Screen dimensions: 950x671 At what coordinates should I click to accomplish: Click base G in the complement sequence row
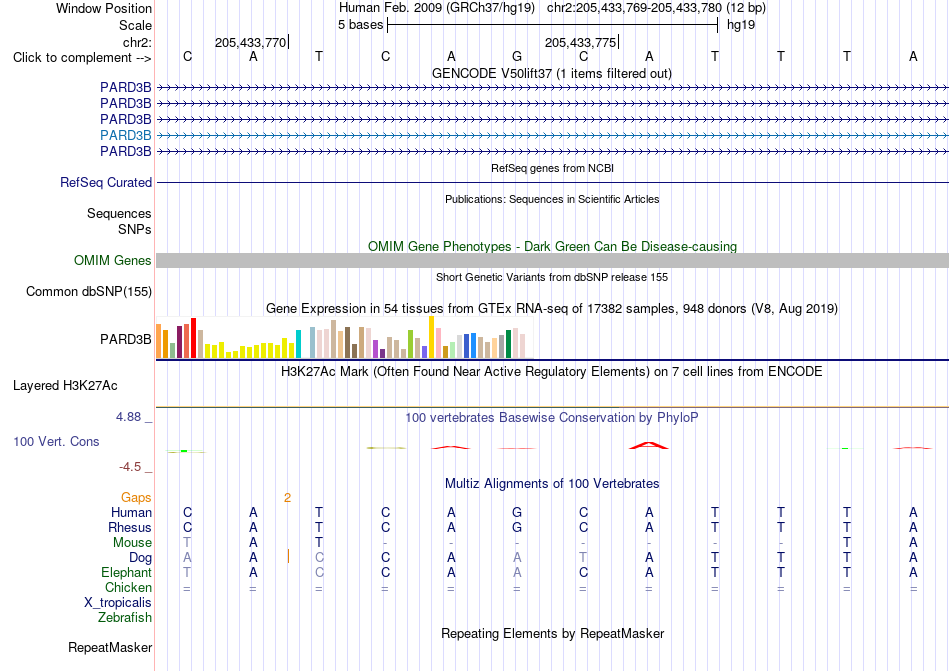point(517,56)
